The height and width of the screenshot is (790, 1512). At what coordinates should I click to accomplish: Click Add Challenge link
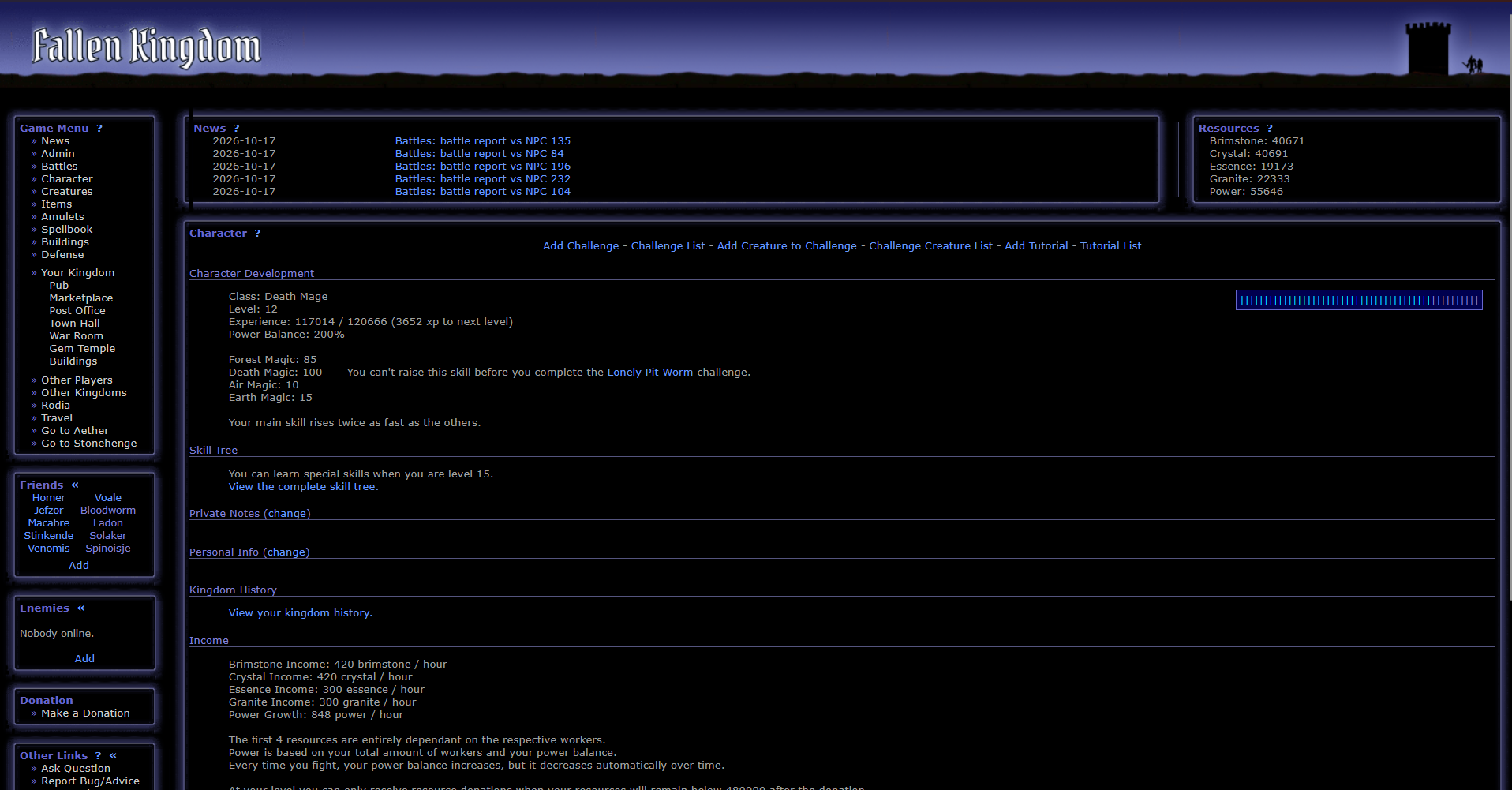581,246
